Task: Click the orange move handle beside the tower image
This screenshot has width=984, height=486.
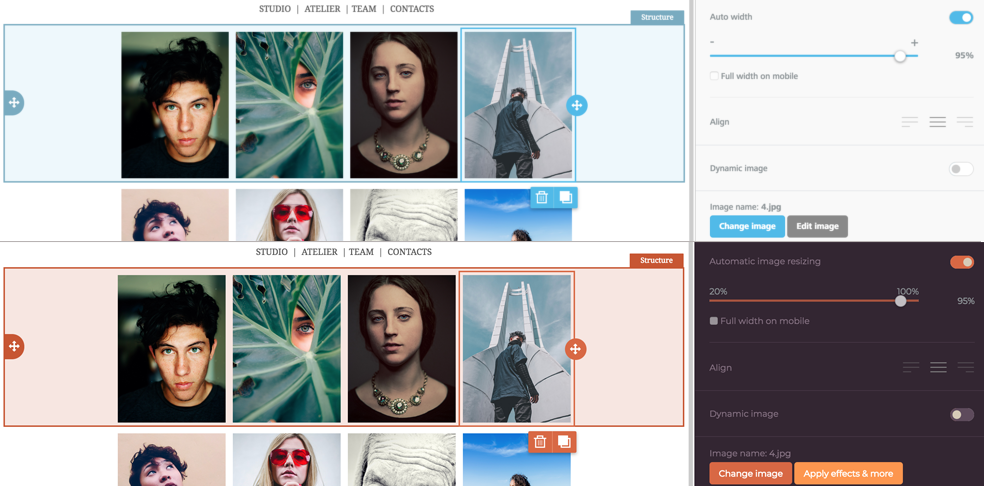Action: tap(575, 349)
